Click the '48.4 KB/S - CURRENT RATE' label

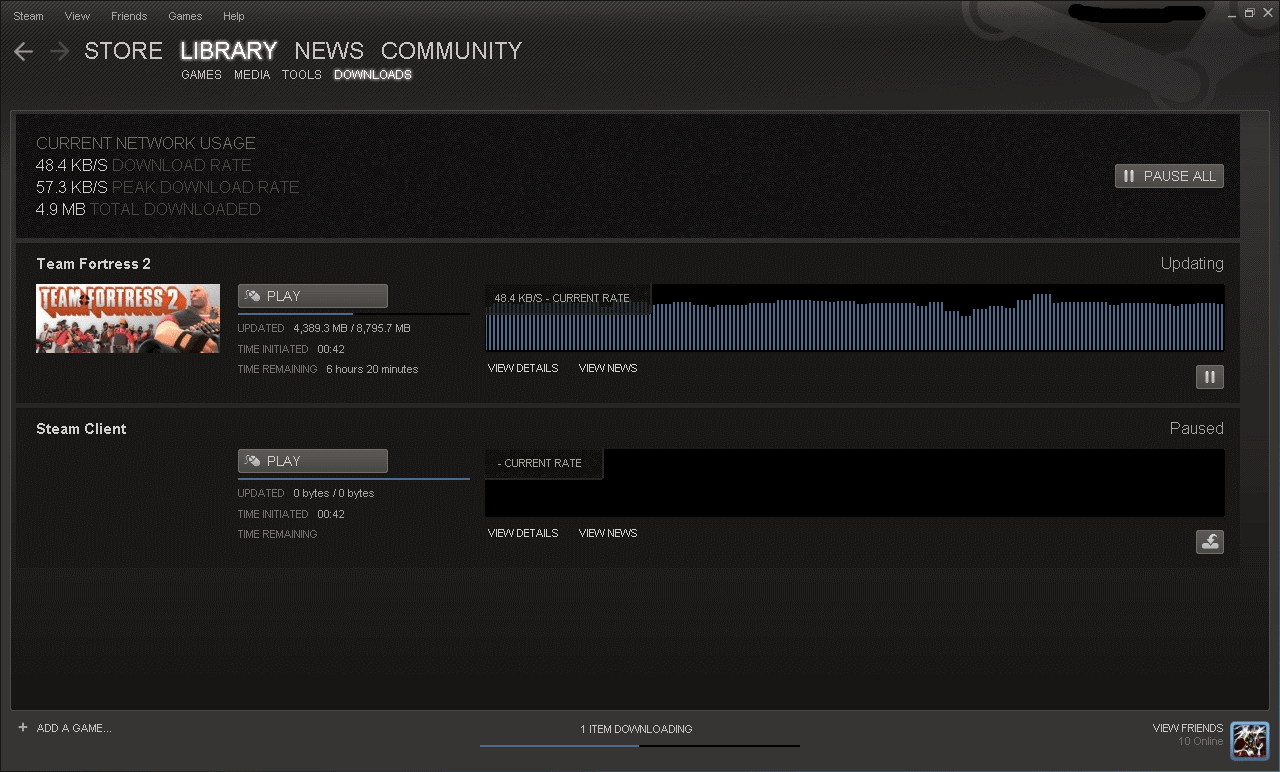[562, 298]
